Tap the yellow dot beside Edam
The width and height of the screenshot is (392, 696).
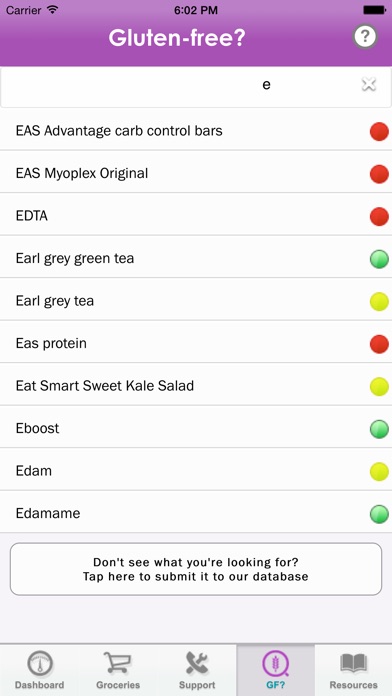pyautogui.click(x=379, y=471)
